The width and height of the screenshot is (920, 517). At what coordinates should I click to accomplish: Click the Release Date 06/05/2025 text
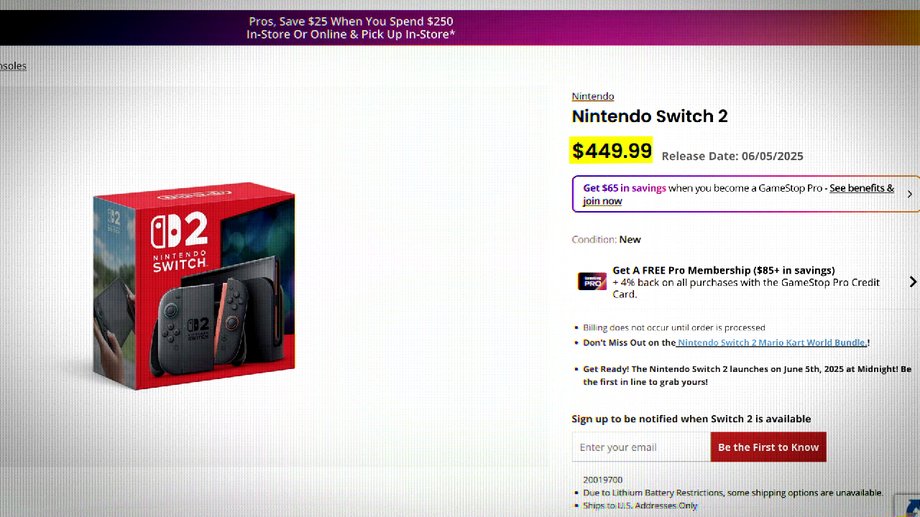(x=732, y=156)
